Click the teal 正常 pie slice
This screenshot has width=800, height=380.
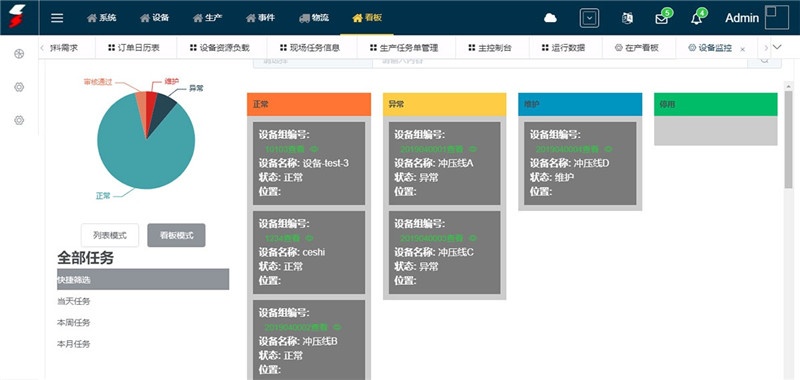pyautogui.click(x=148, y=158)
